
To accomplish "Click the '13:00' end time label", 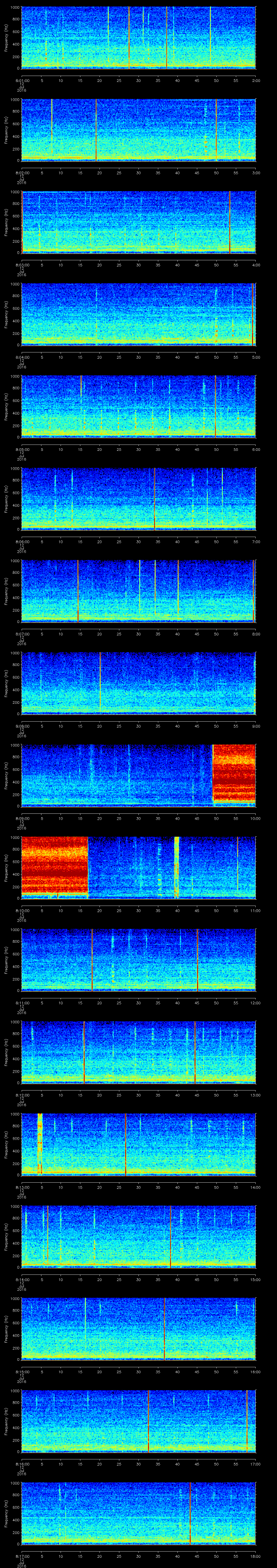I will pos(255,1095).
